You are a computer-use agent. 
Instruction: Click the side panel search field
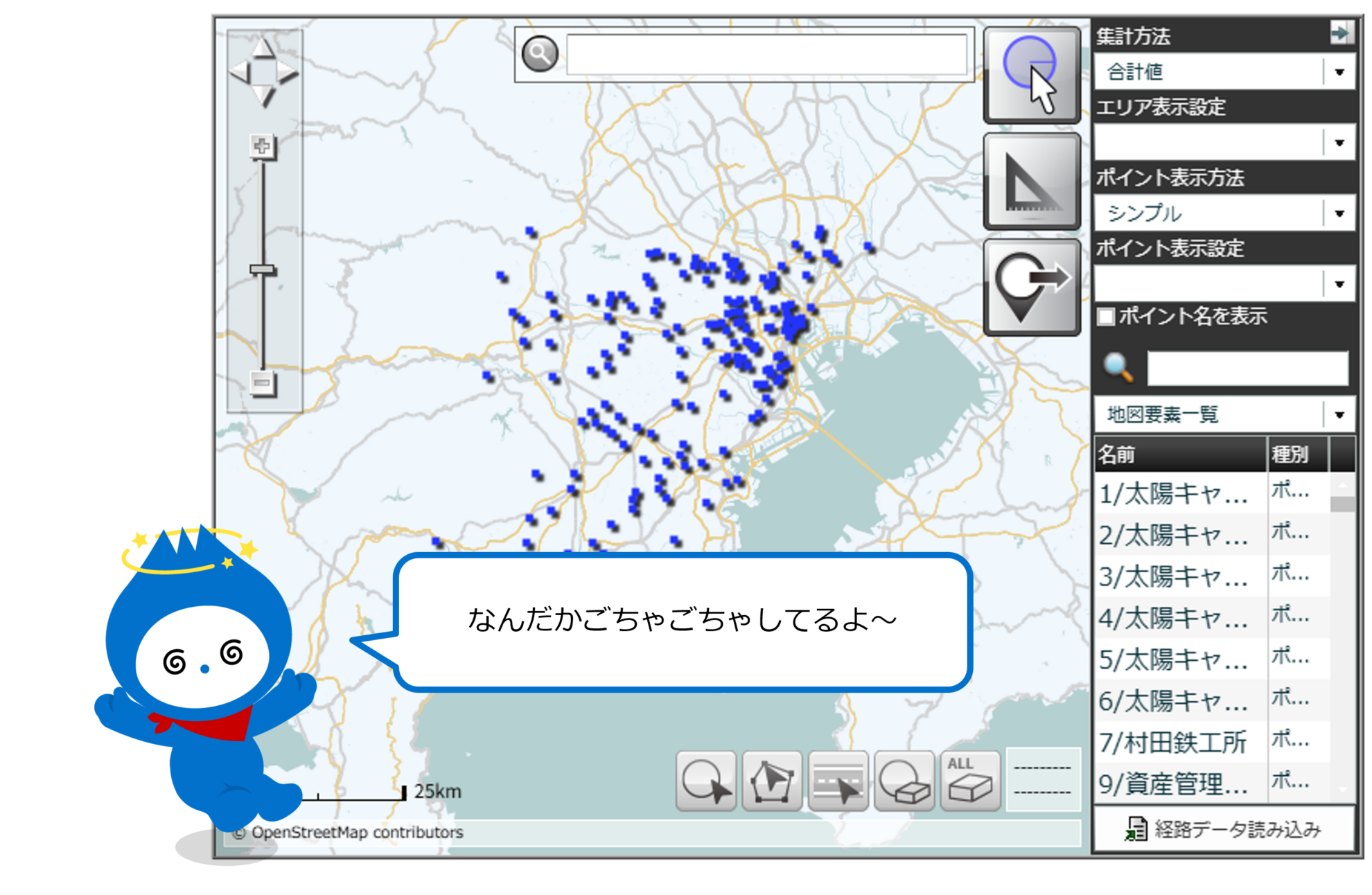coord(1247,369)
